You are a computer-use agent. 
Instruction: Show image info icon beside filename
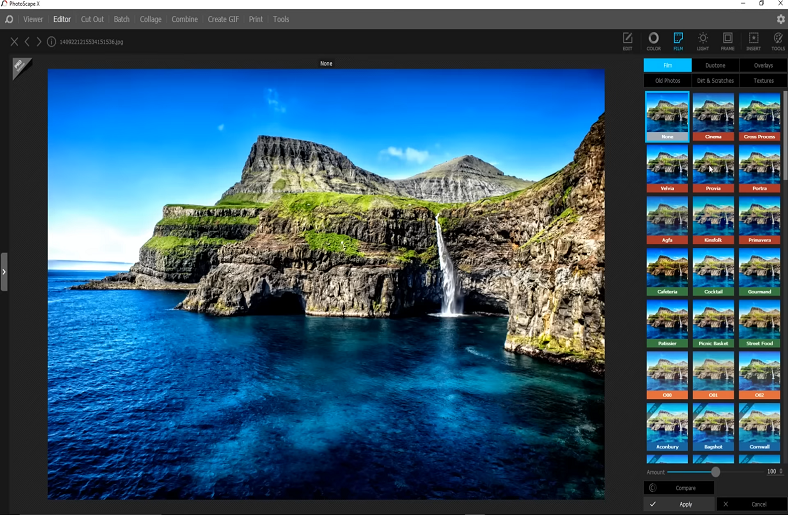[x=51, y=42]
